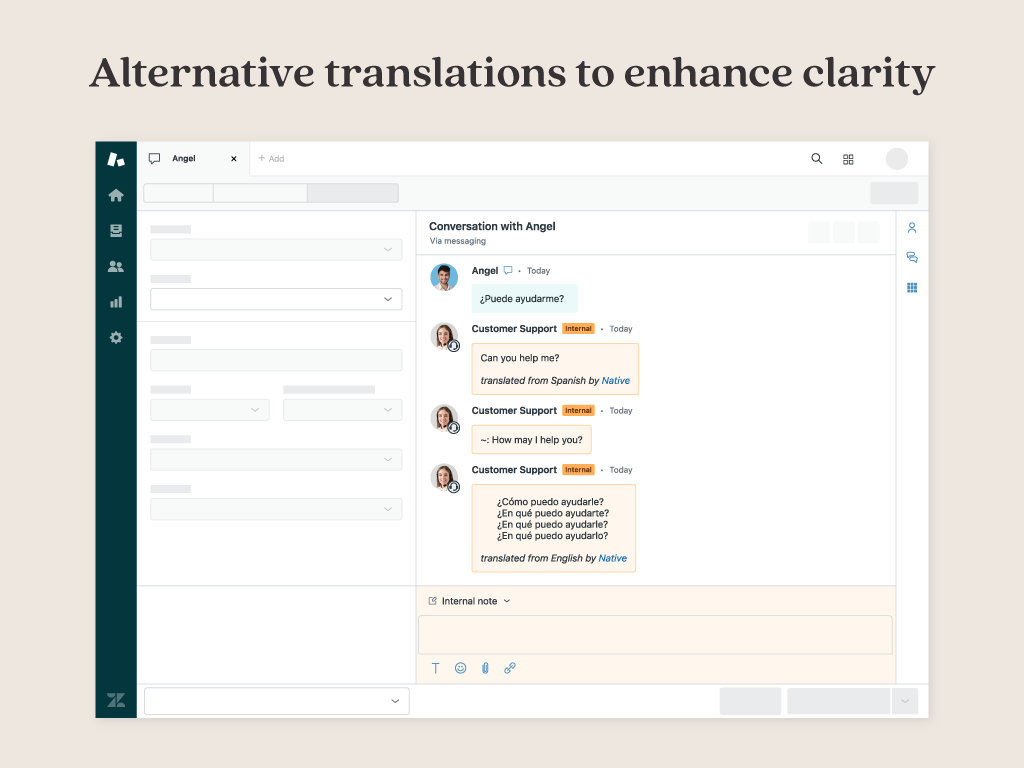The image size is (1024, 768).
Task: Toggle text formatting options in composer
Action: click(436, 668)
